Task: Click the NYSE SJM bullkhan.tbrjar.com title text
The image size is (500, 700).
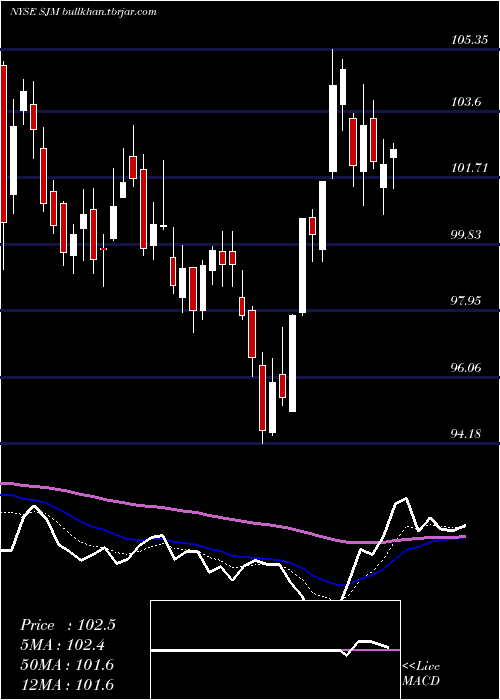Action: coord(83,12)
